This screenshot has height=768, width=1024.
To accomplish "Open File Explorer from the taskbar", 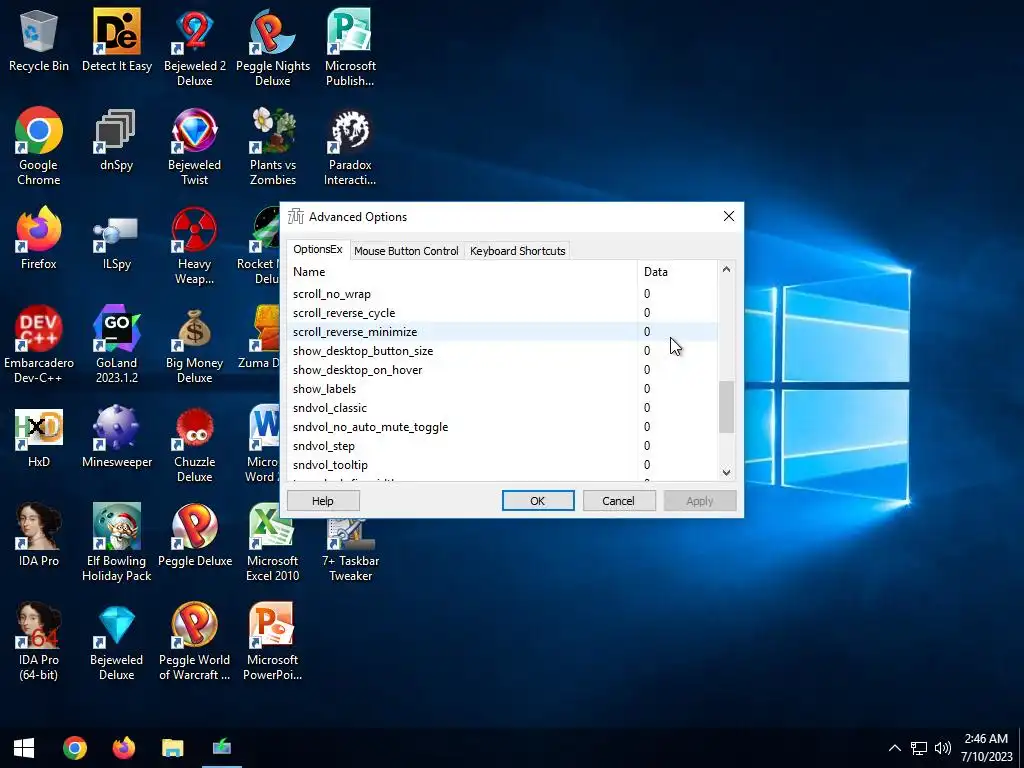I will click(x=172, y=748).
